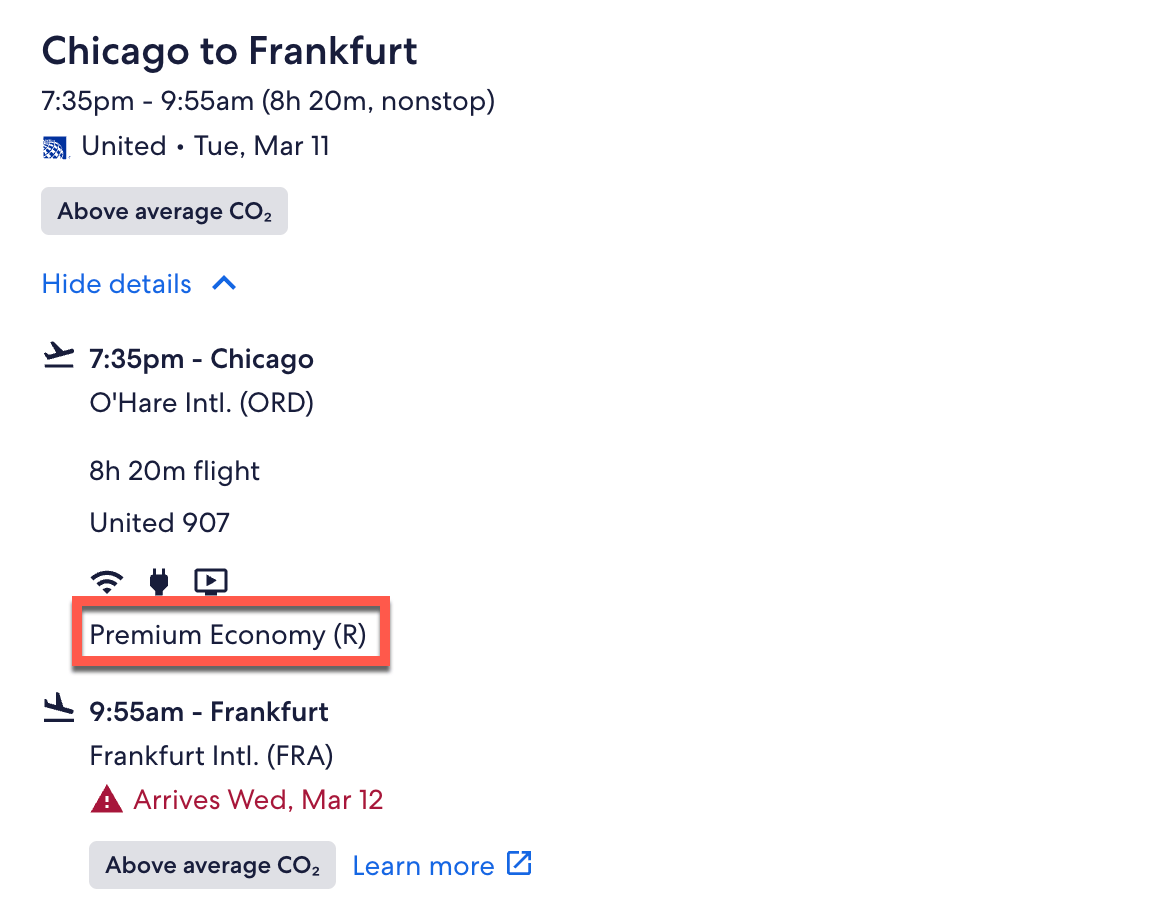Click the Premium Economy (R) fare class
Screen dimensions: 1160x918
click(228, 635)
